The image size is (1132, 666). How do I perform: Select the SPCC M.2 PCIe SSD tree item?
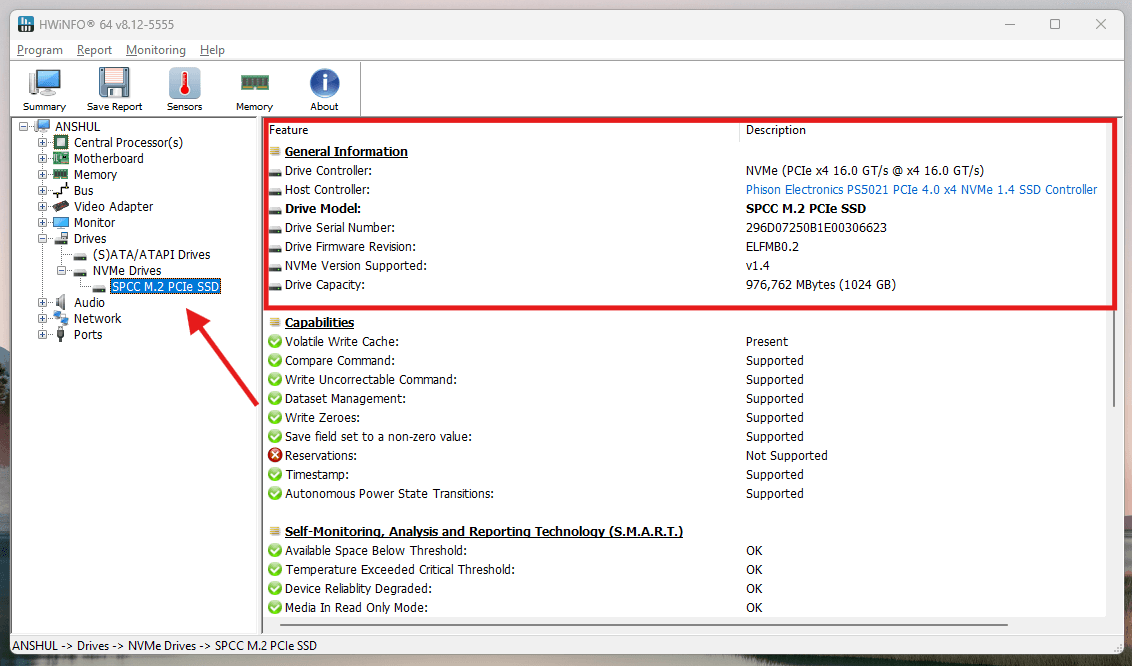point(165,287)
